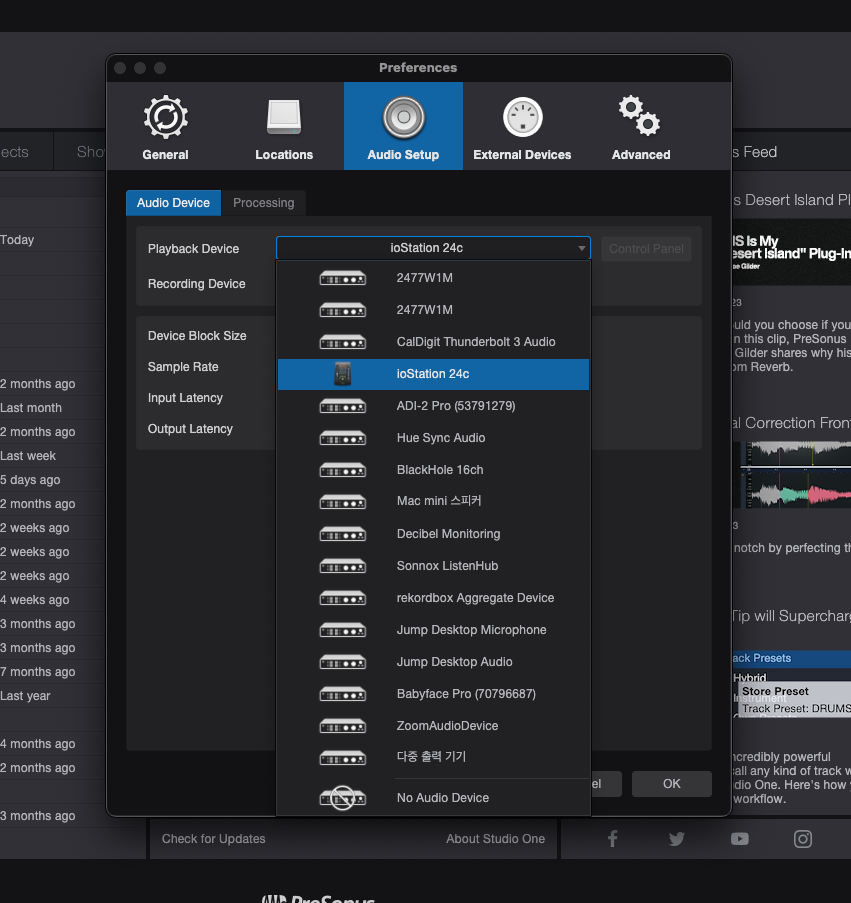Screen dimensions: 851x903
Task: Choose the first 2477W1M device entry
Action: pyautogui.click(x=433, y=278)
